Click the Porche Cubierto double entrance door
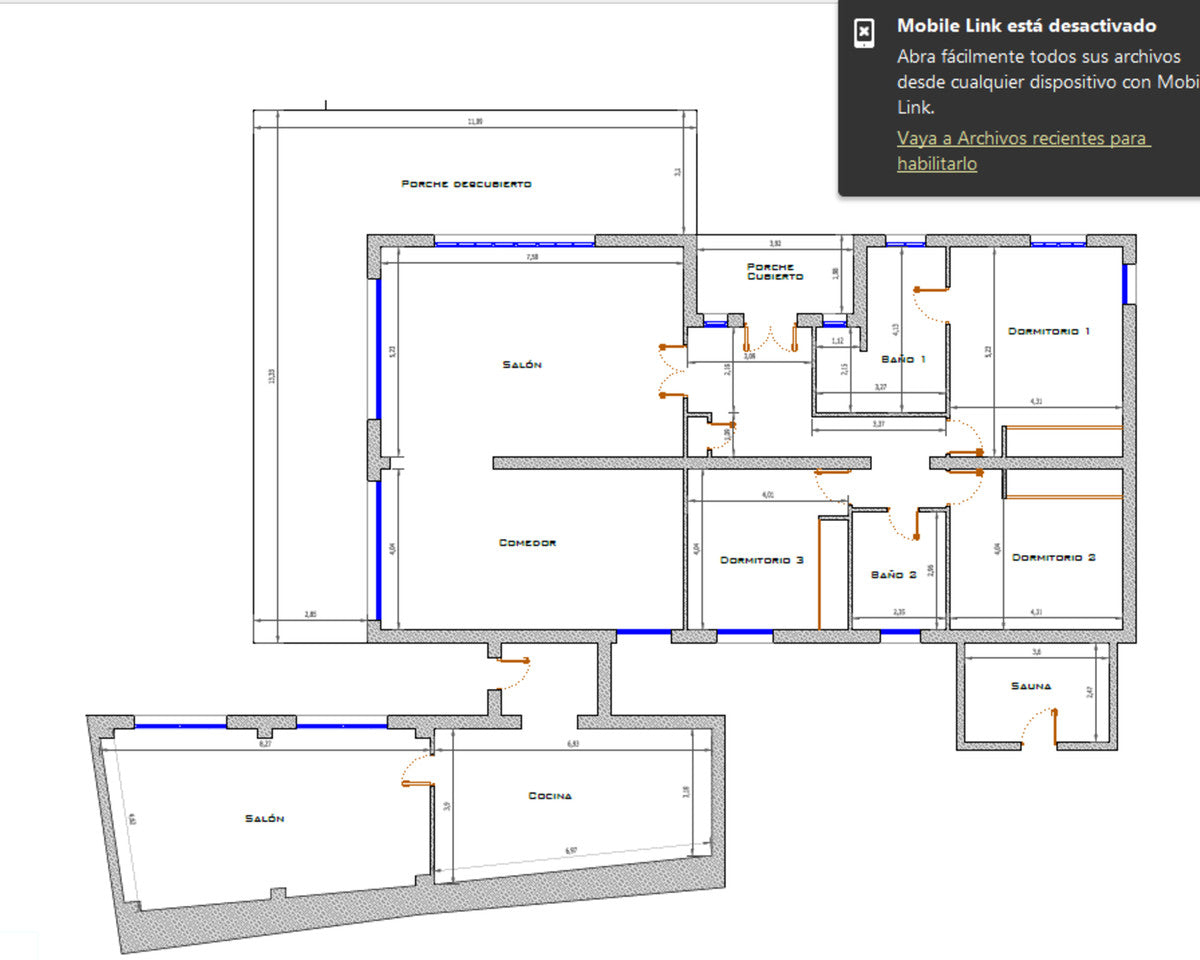The width and height of the screenshot is (1200, 960). [x=770, y=338]
